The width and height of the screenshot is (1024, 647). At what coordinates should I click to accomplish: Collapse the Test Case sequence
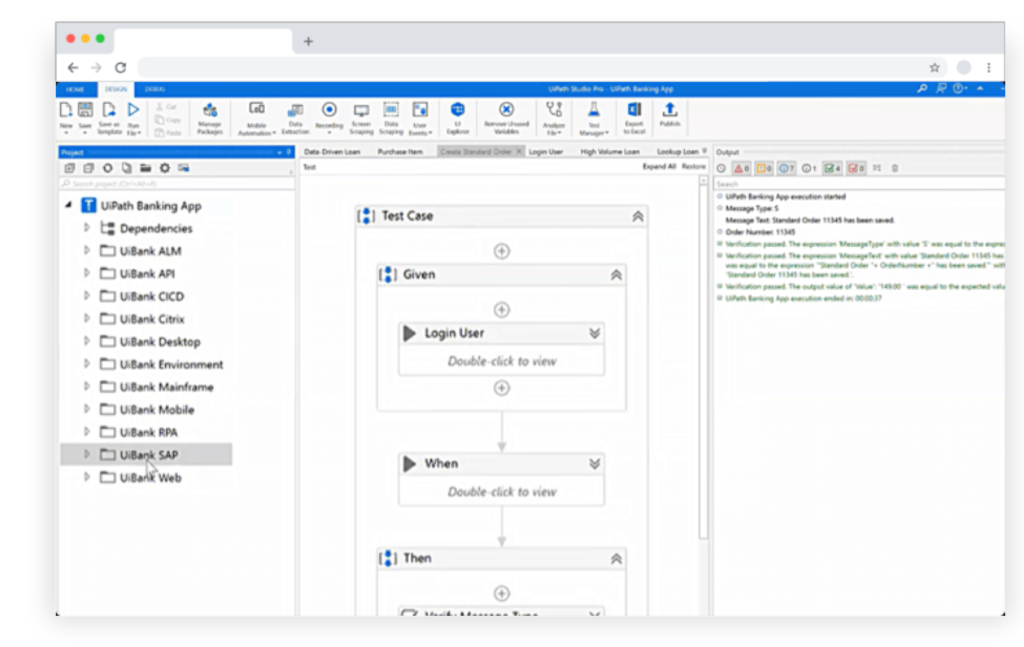click(637, 216)
